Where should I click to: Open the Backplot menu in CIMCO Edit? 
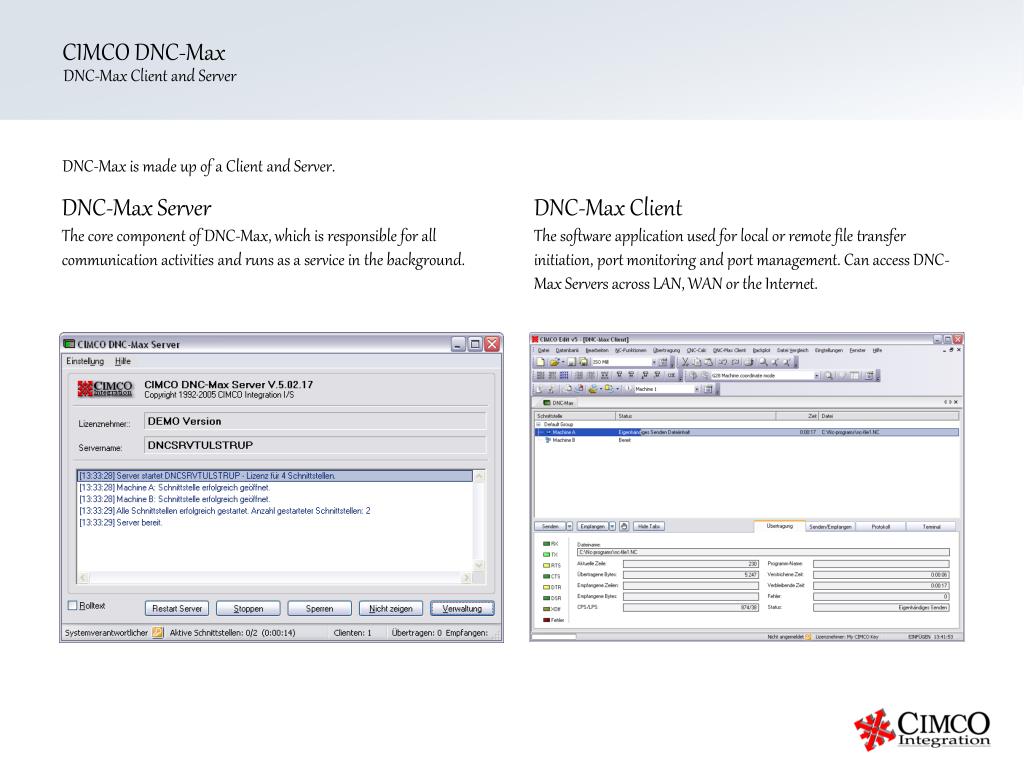point(761,350)
